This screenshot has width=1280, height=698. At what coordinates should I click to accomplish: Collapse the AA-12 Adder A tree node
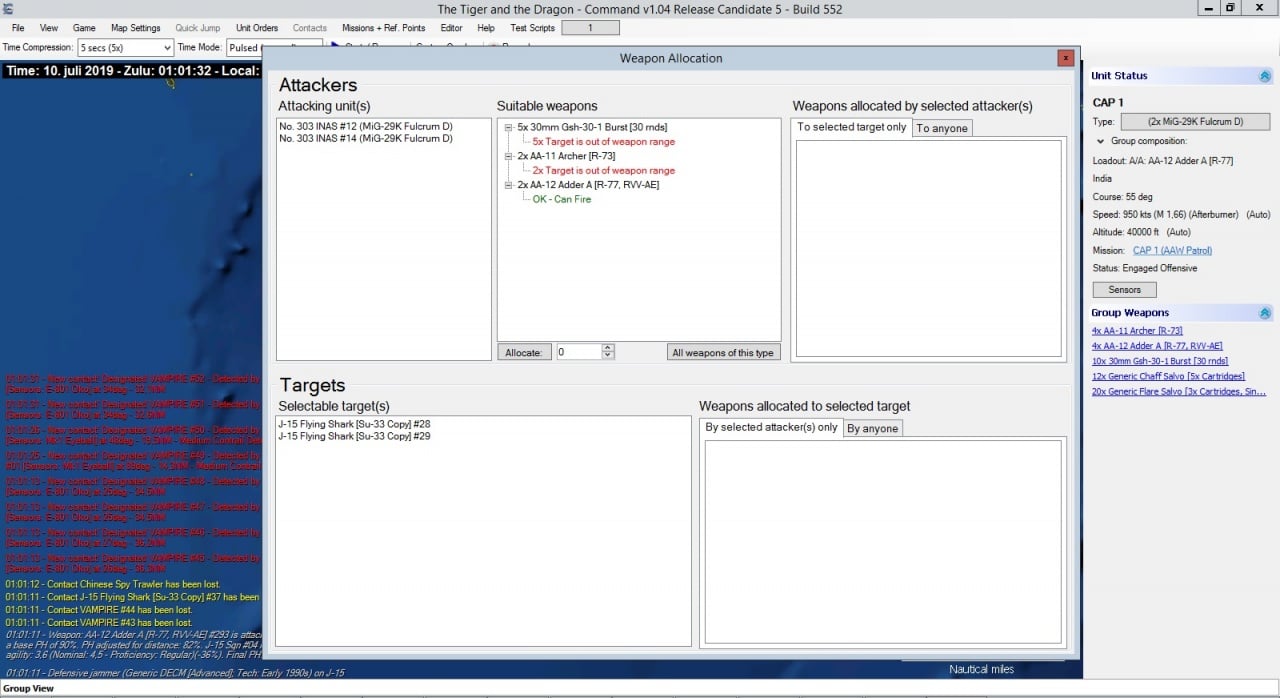point(509,185)
